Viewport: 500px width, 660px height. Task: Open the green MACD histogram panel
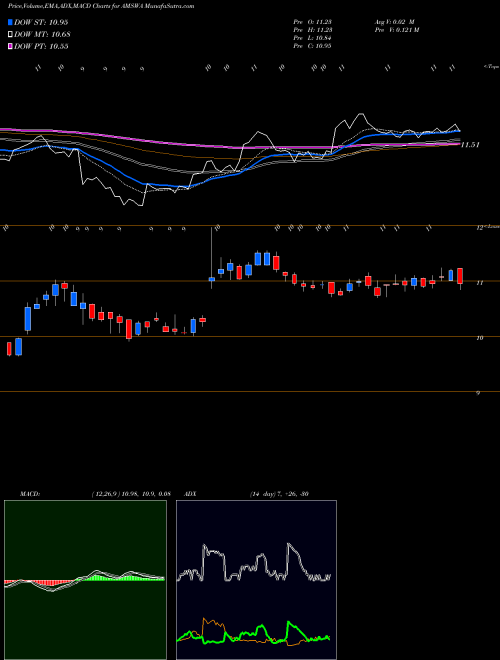85,580
